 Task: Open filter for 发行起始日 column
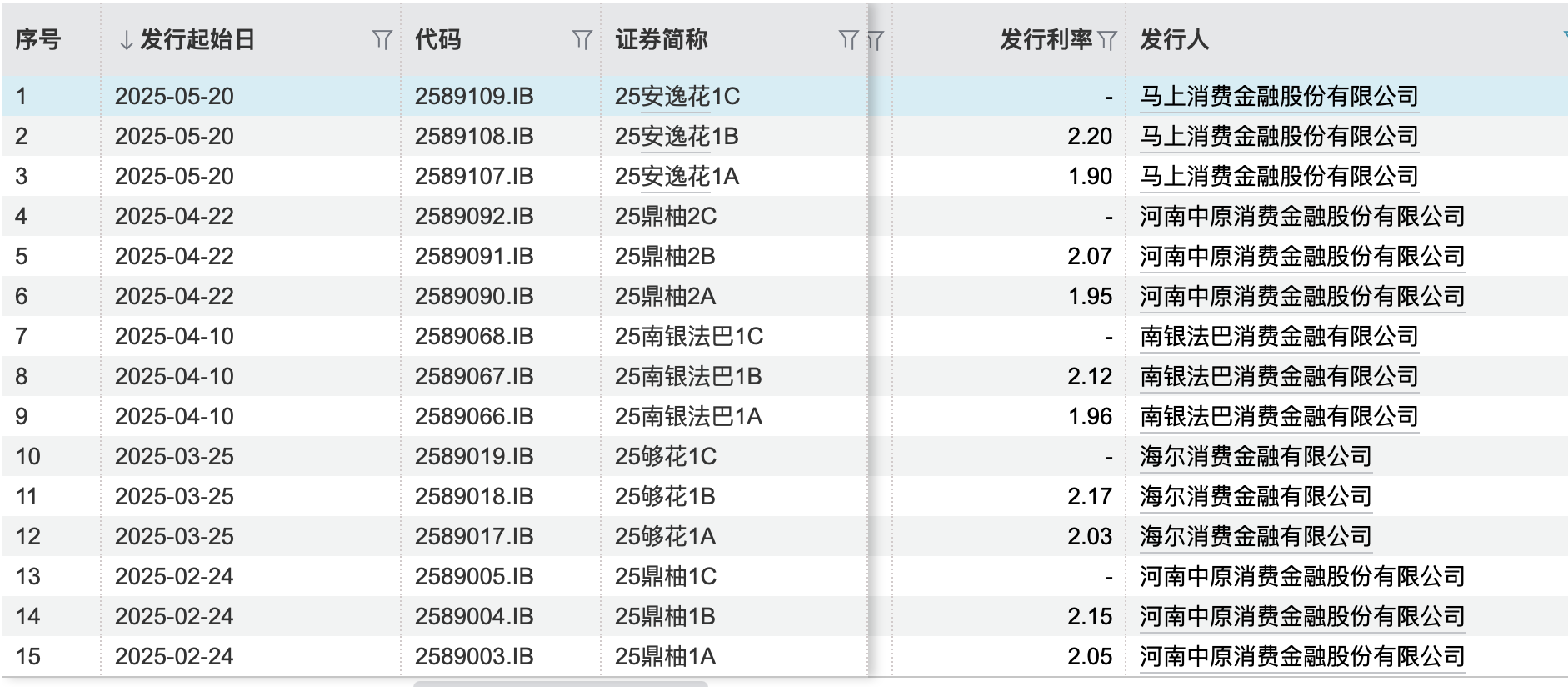(382, 39)
